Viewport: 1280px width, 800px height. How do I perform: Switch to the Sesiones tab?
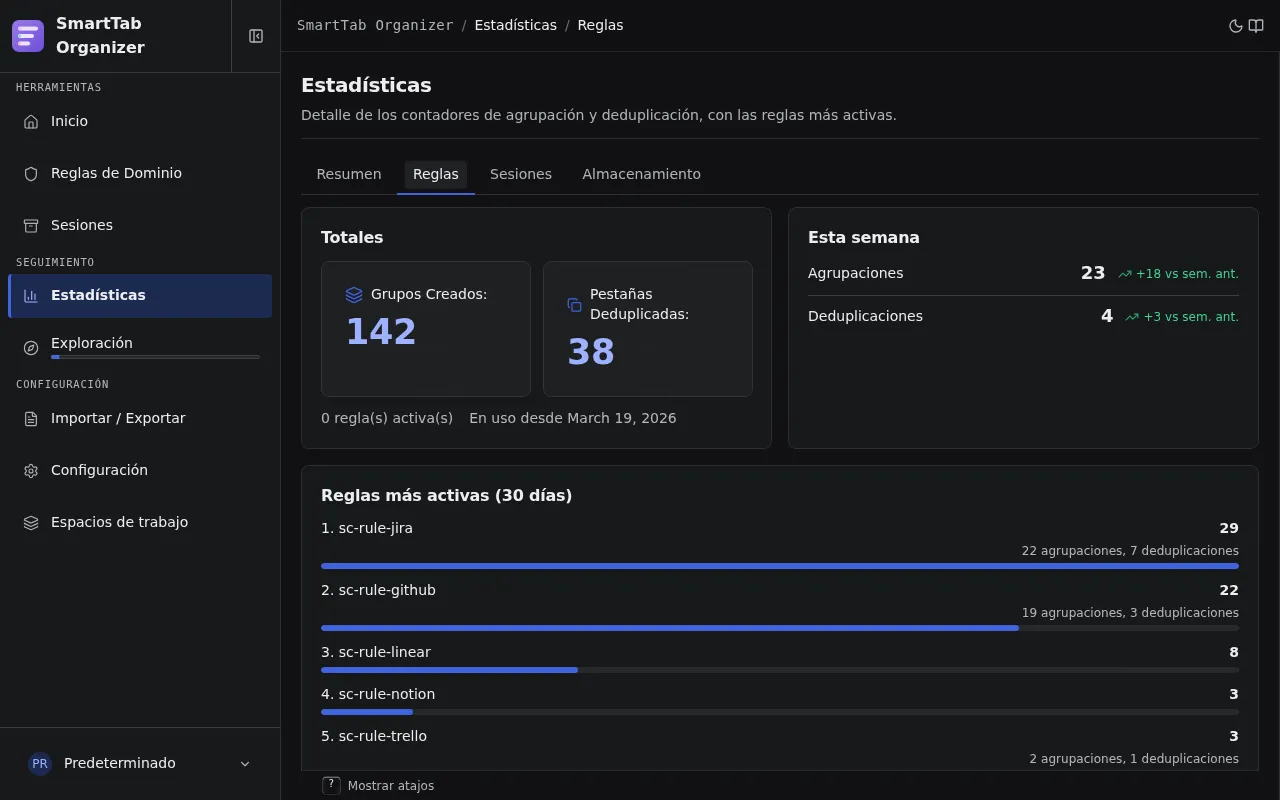point(521,174)
